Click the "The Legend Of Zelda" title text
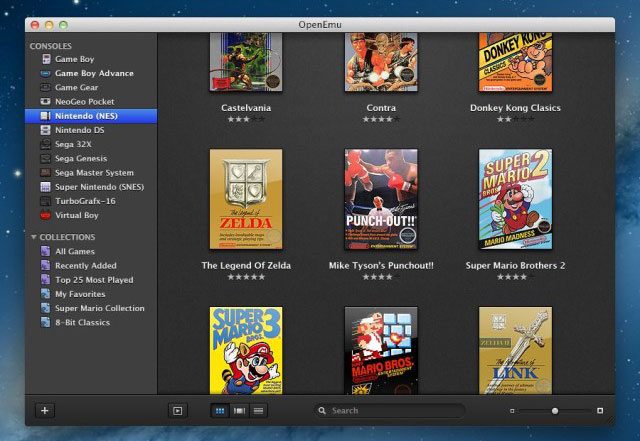Viewport: 640px width, 441px height. 246,265
